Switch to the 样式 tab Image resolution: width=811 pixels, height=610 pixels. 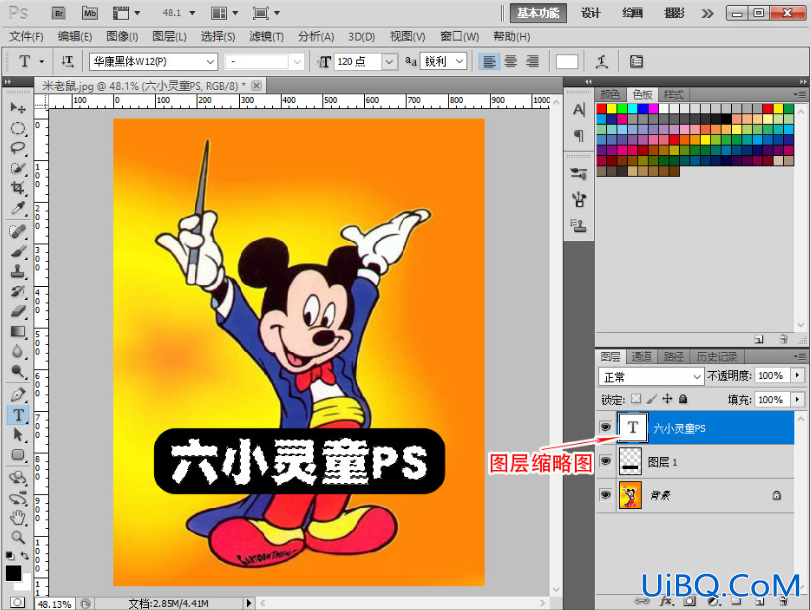tap(673, 95)
